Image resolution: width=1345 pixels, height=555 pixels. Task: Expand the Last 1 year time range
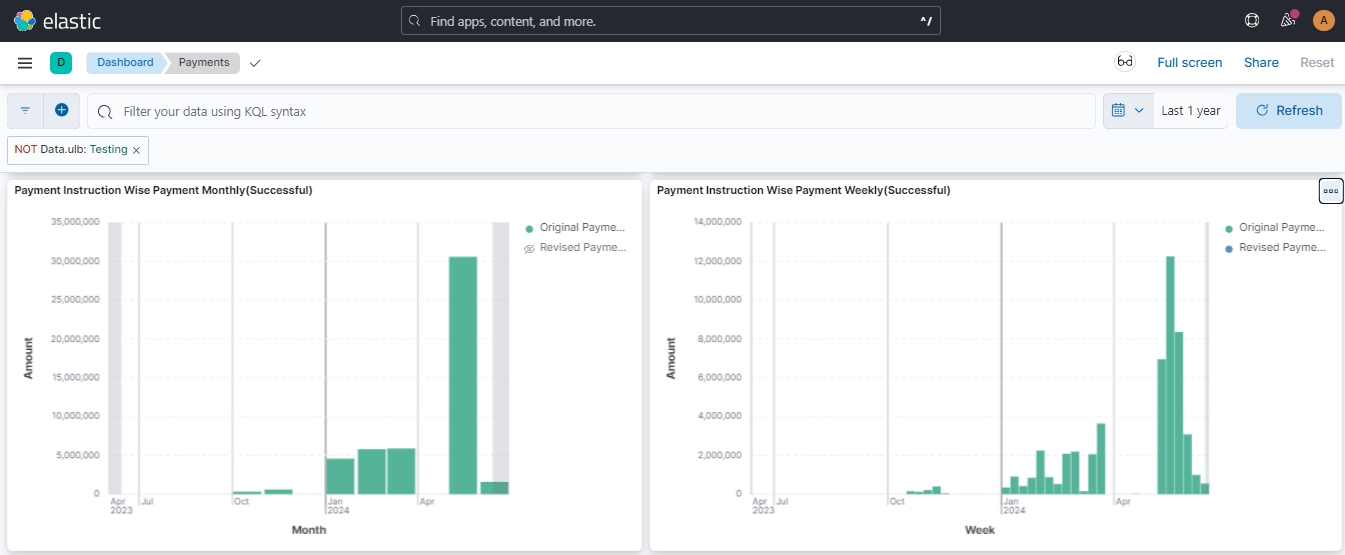coord(1190,111)
